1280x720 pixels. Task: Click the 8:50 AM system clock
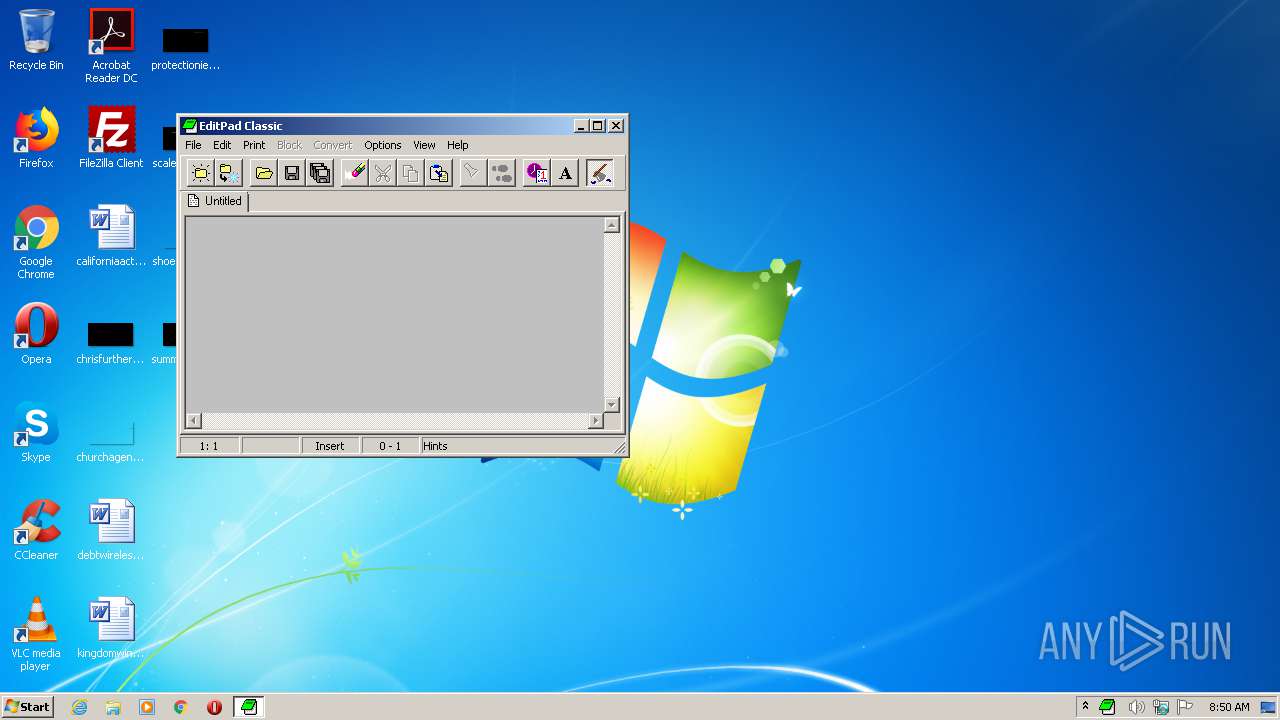coord(1229,707)
